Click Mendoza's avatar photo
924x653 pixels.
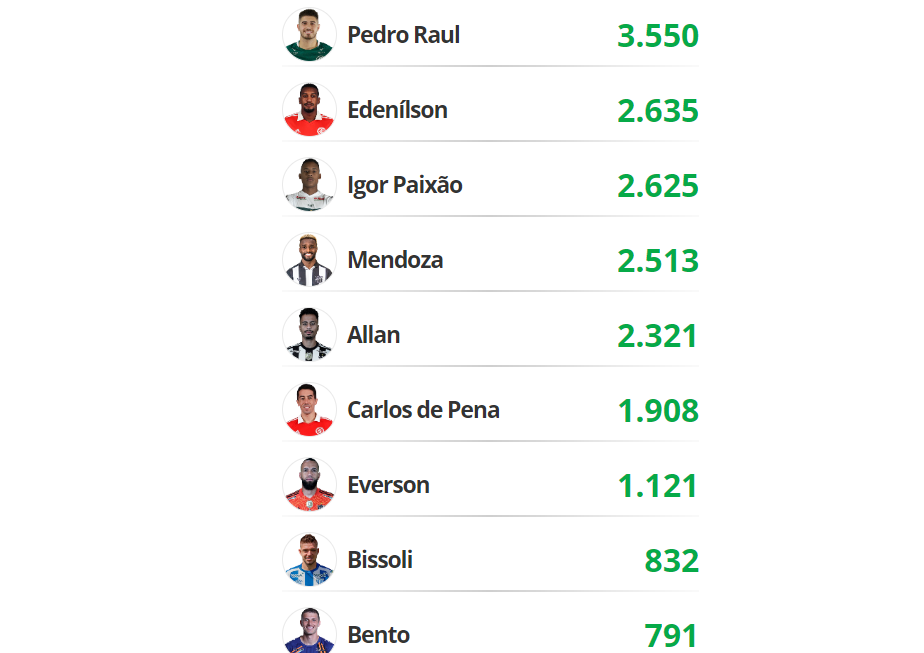coord(309,259)
